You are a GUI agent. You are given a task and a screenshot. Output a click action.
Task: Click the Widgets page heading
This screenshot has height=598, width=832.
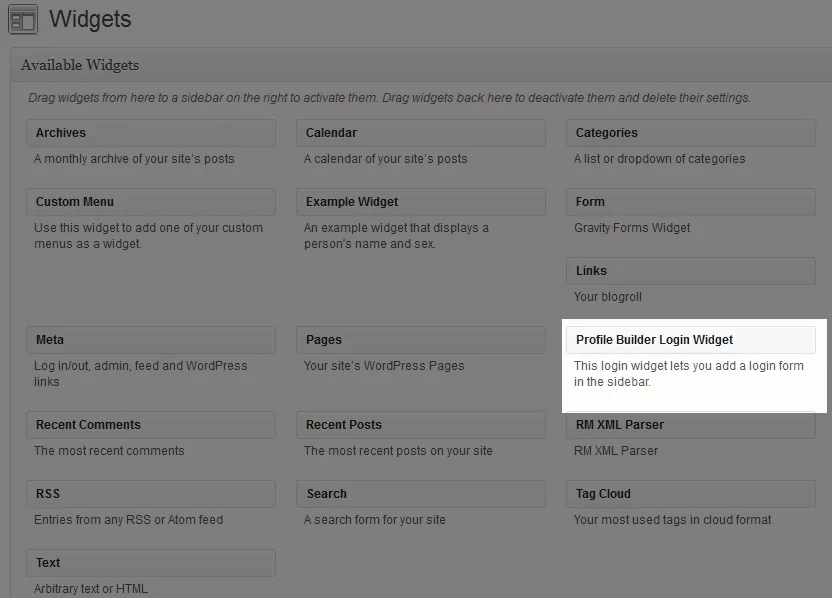click(x=90, y=19)
